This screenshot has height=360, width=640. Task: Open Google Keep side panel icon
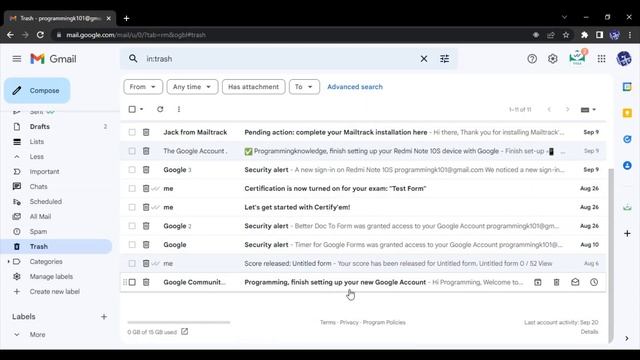[627, 113]
